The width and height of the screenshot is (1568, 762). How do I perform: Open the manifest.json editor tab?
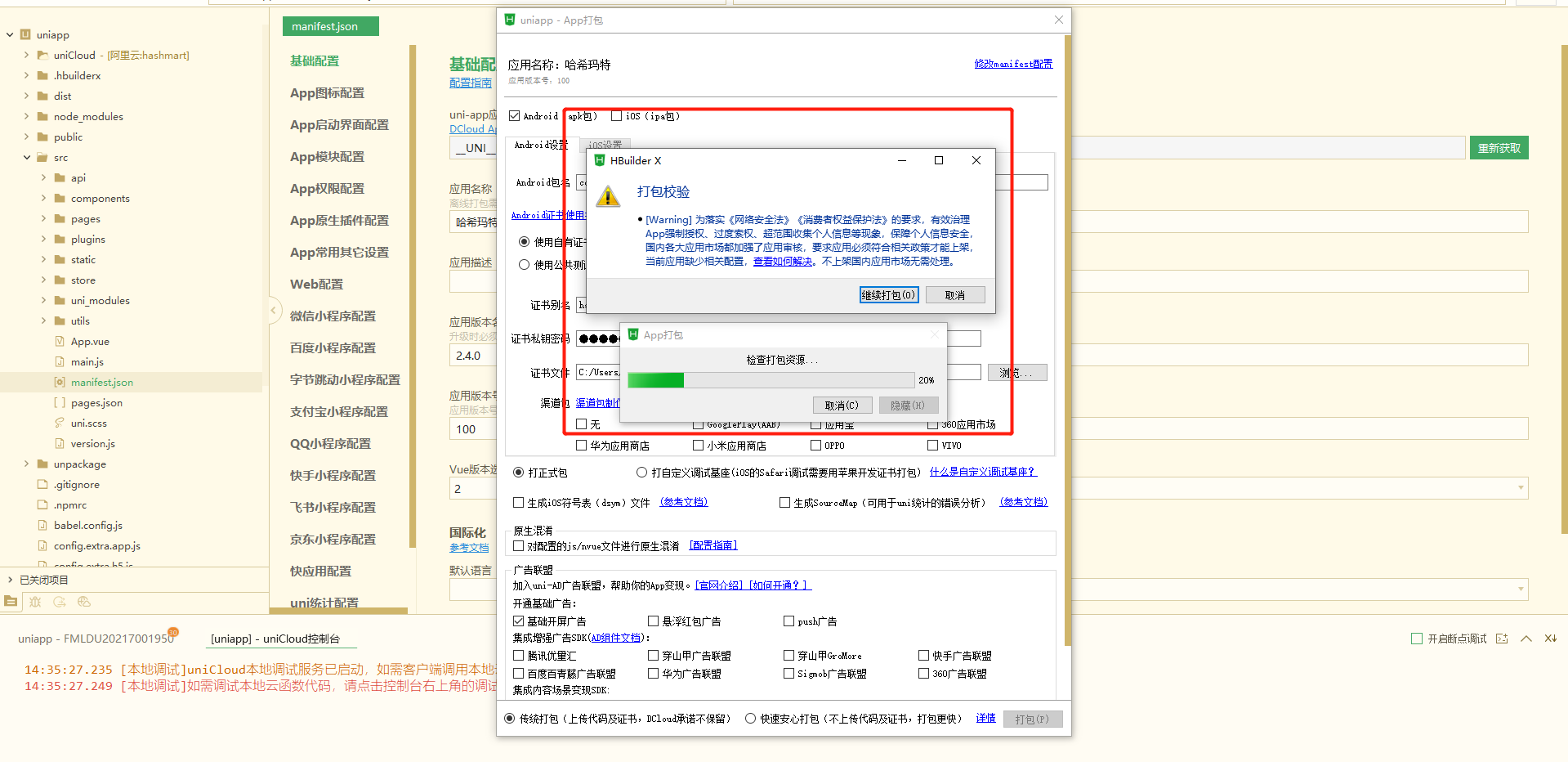[330, 26]
